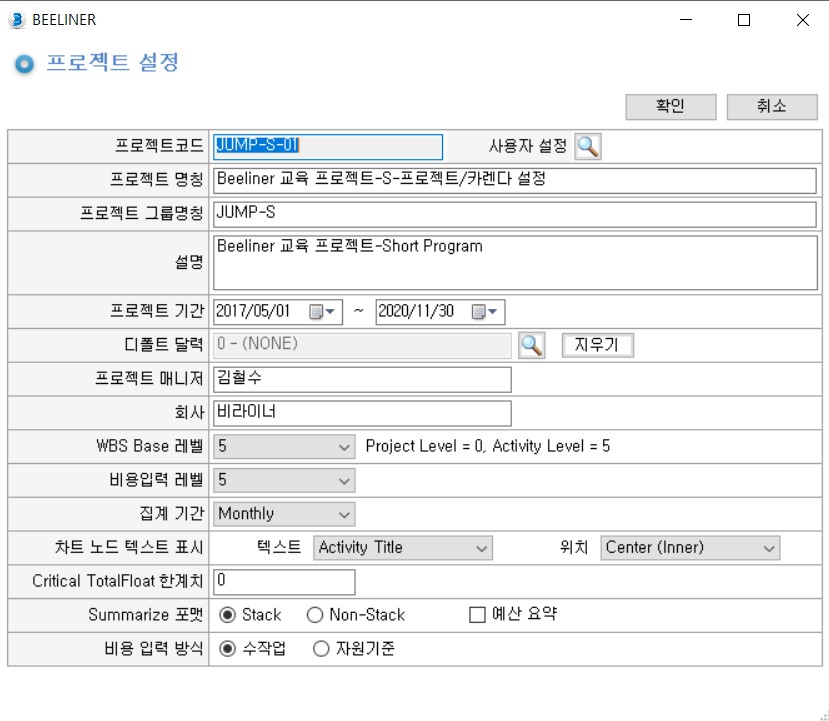Select the Stack summarize format
Viewport: 829px width, 721px height.
point(227,615)
